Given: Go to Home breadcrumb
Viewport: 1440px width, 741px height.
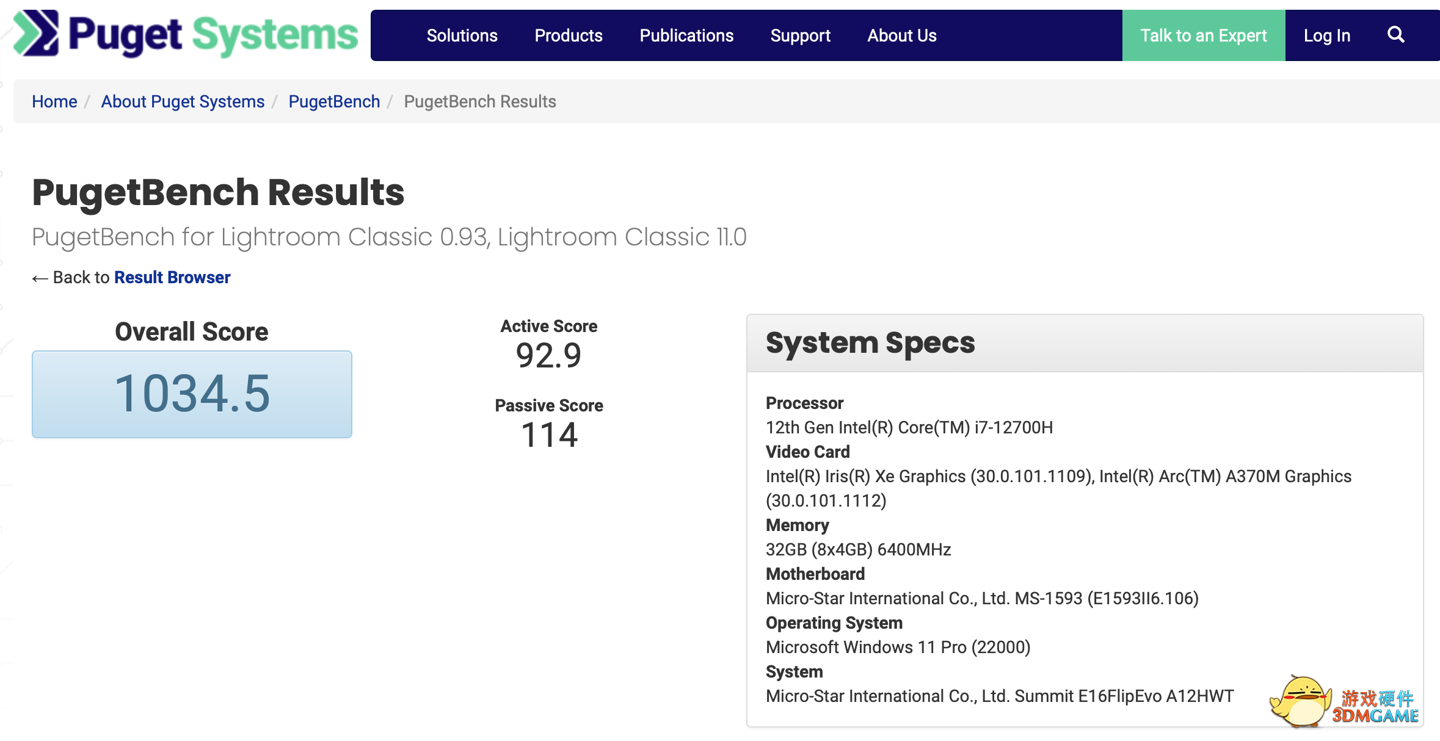Looking at the screenshot, I should 54,102.
